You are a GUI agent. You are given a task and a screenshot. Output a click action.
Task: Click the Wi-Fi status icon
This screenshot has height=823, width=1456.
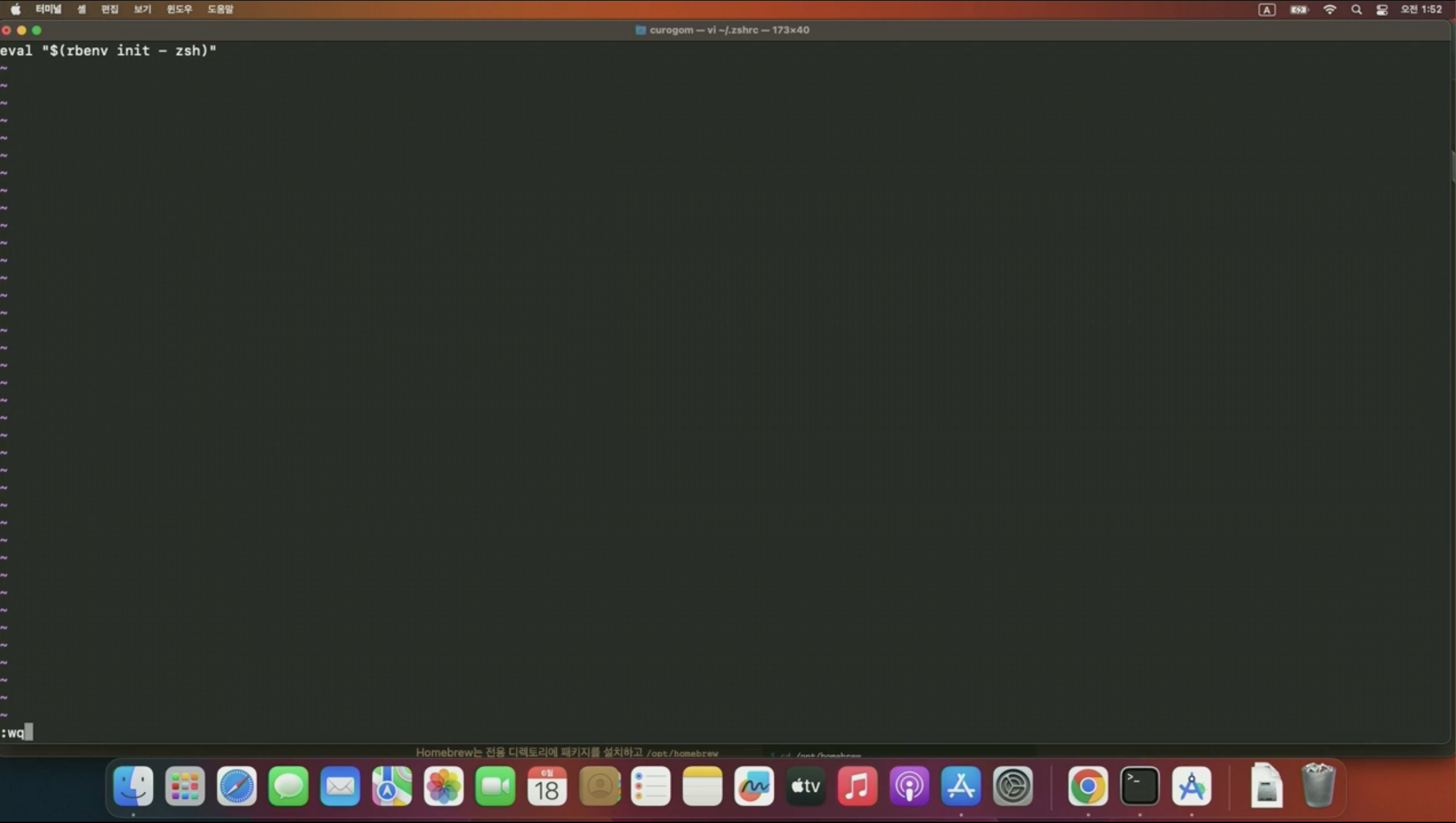tap(1329, 9)
